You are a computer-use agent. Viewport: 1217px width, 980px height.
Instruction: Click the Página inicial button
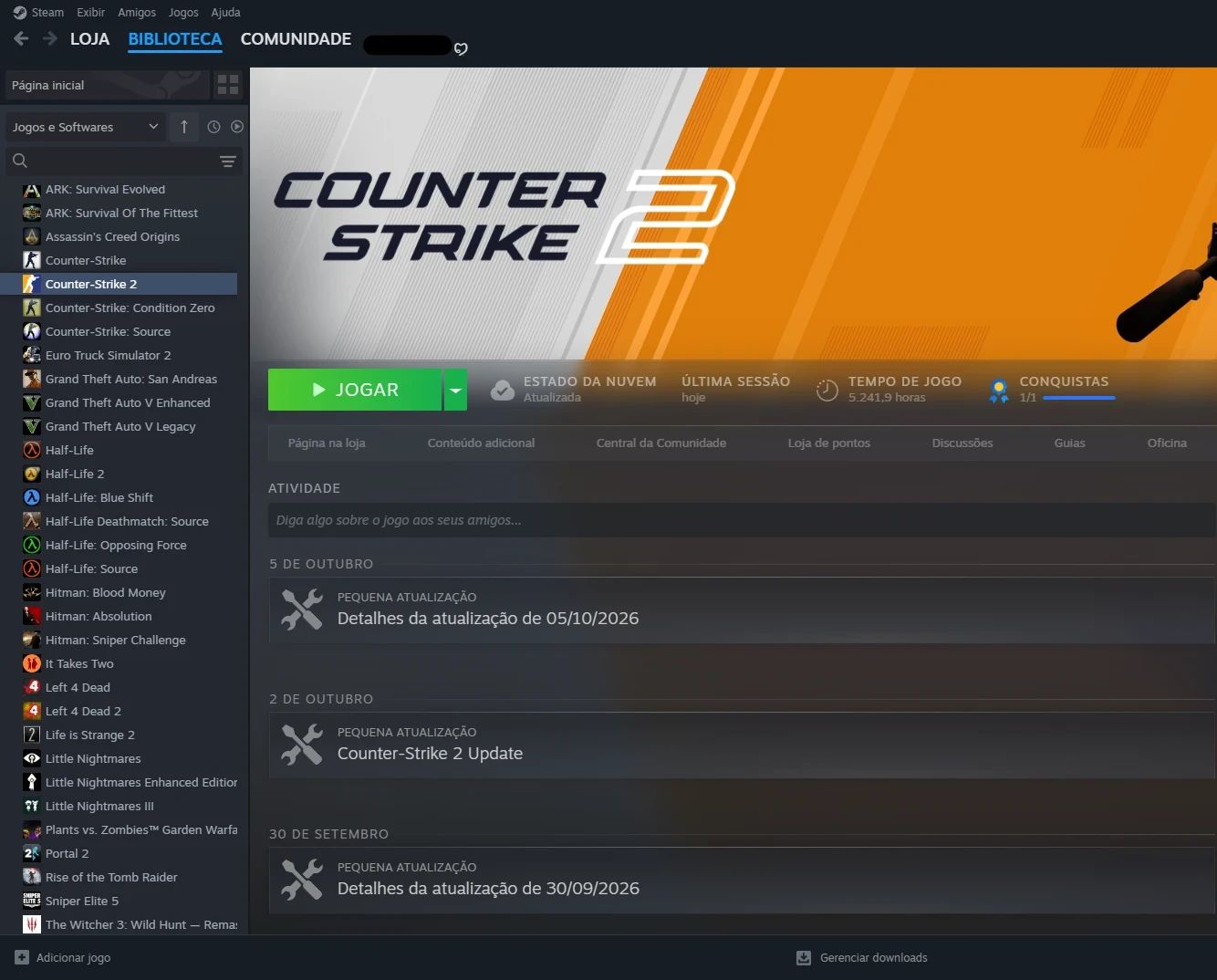108,85
